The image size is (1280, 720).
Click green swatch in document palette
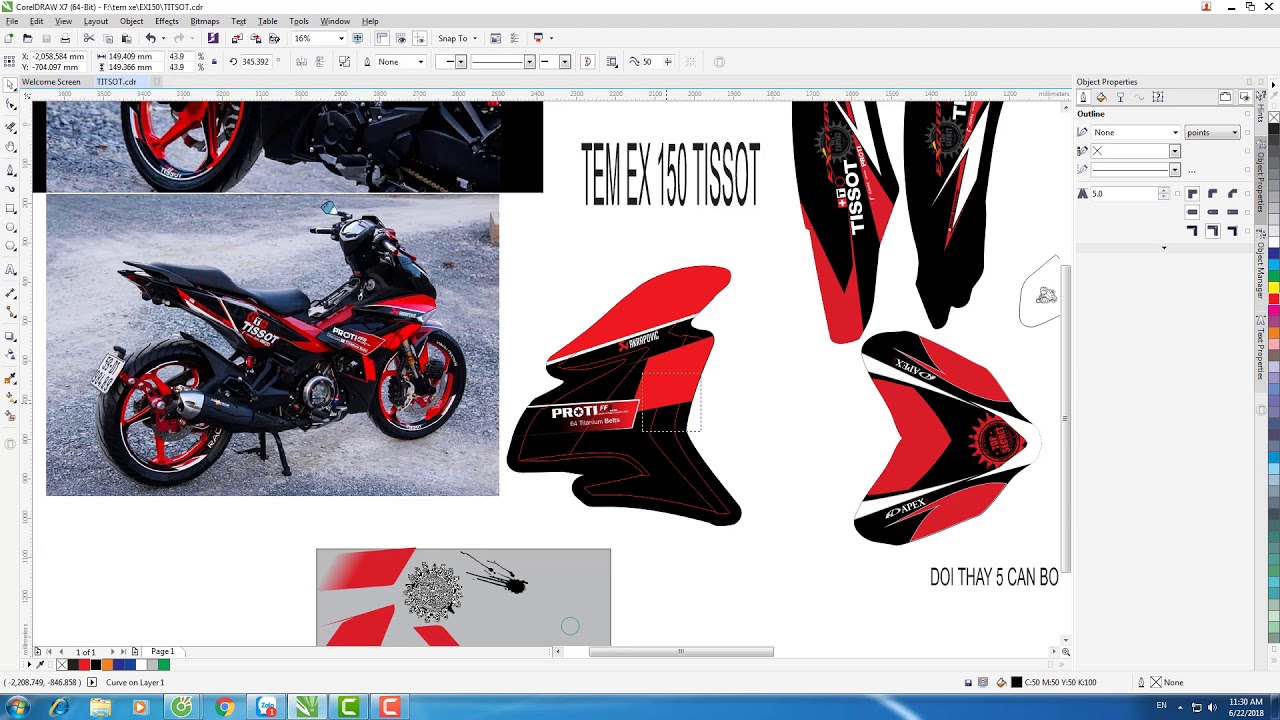[x=164, y=665]
